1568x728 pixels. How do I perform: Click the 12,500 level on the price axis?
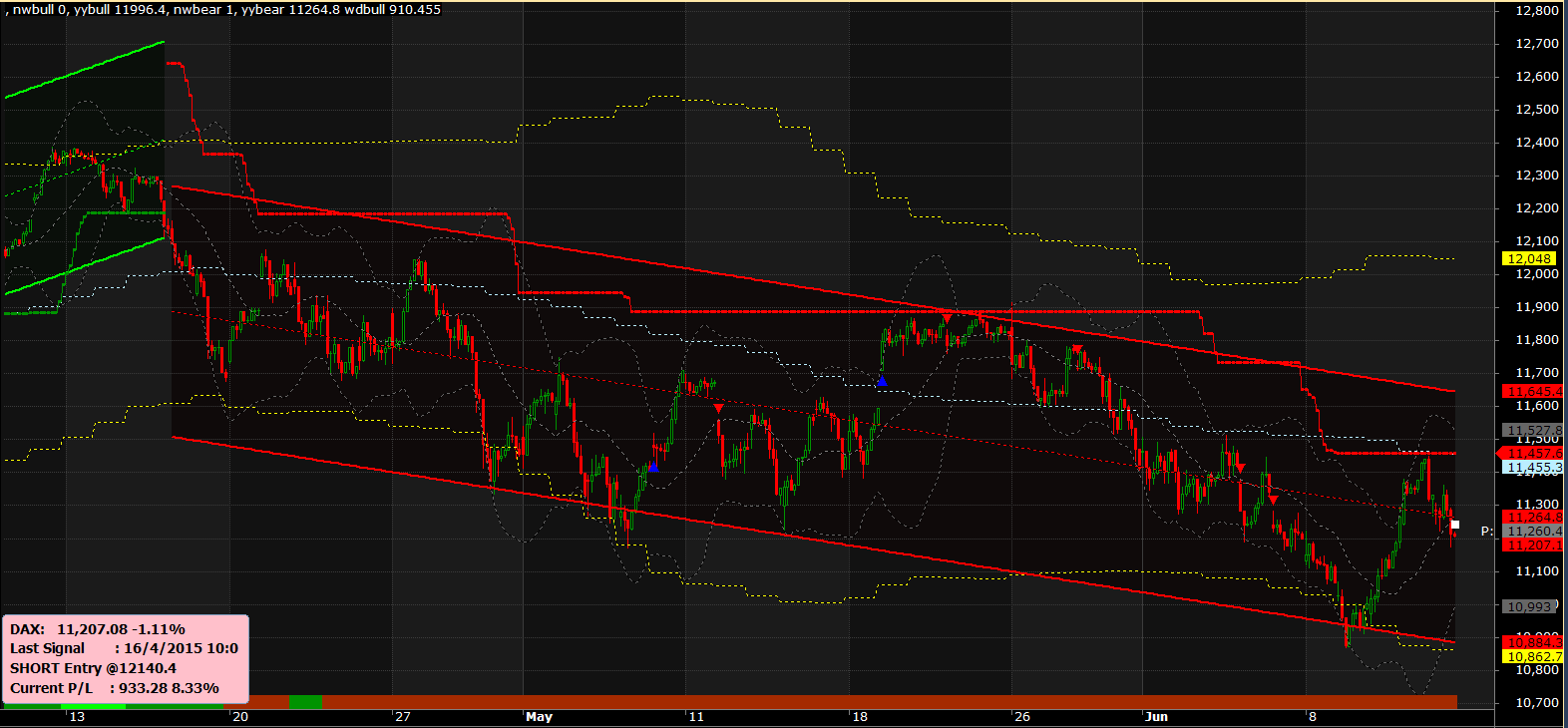1537,110
